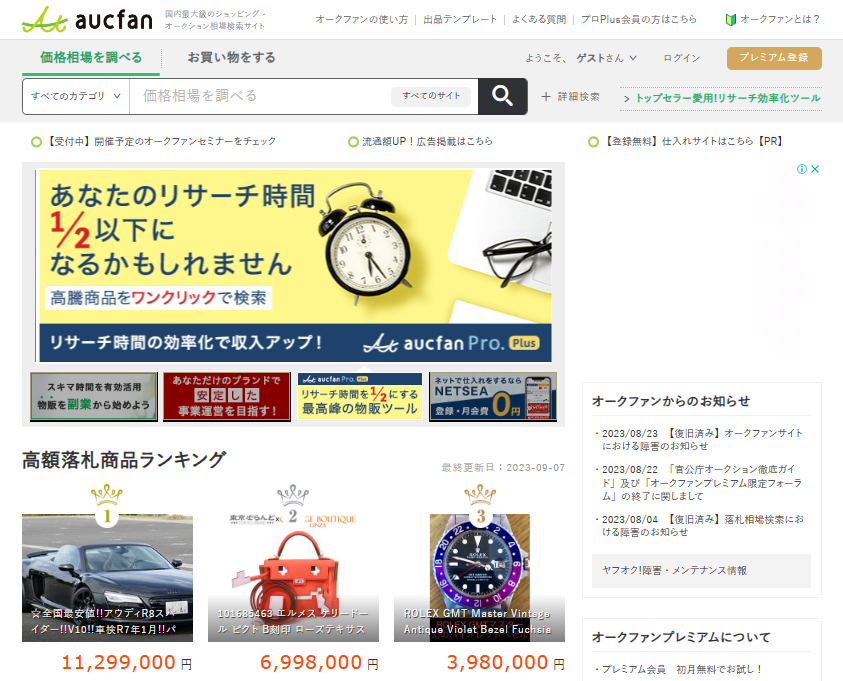Click the plus icon for 詳細検索

tap(546, 97)
